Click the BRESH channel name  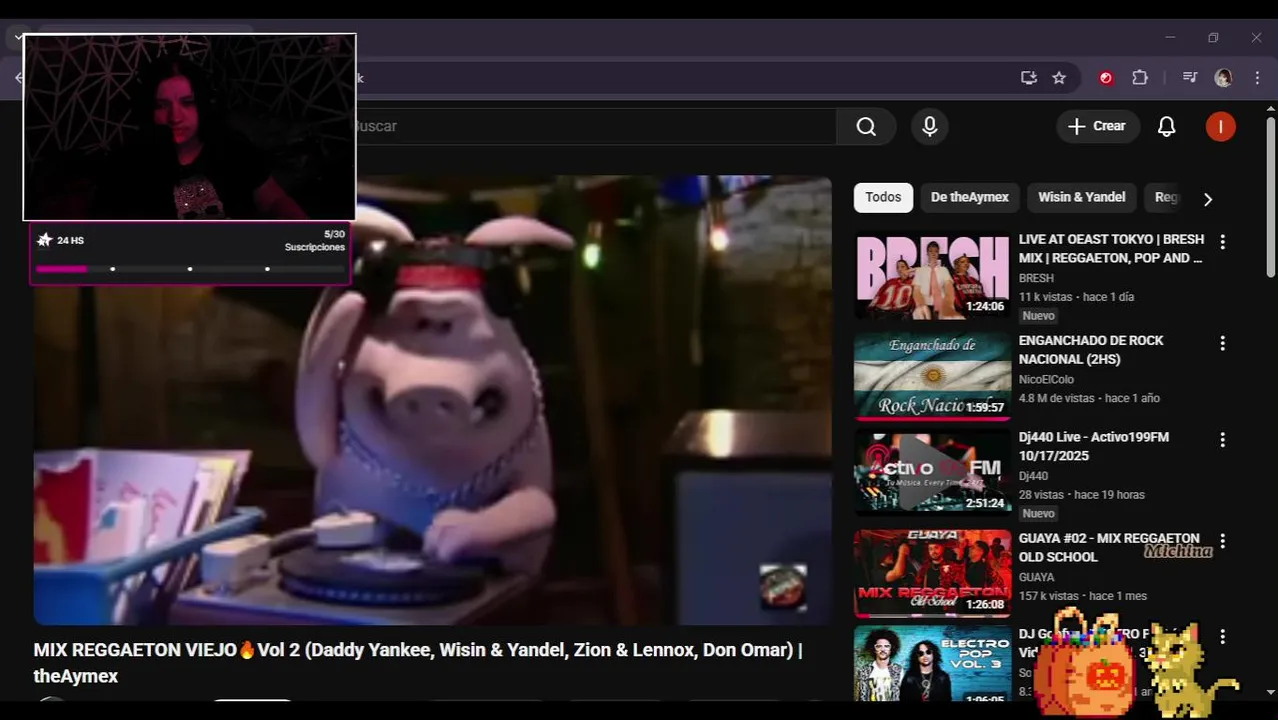tap(1036, 278)
